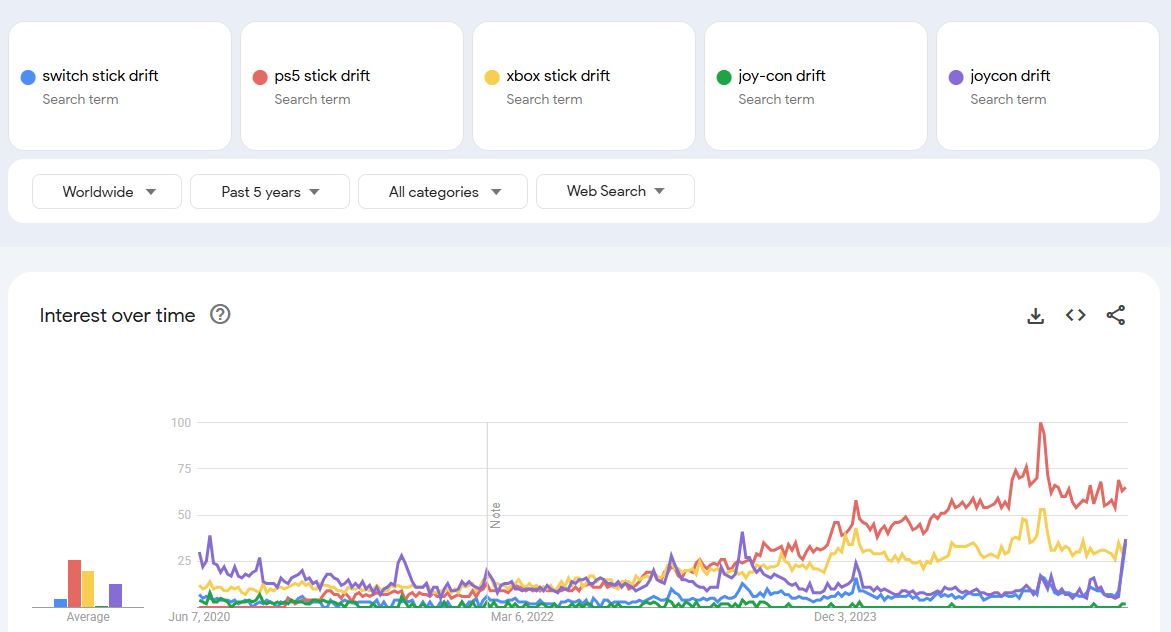The height and width of the screenshot is (632, 1171).
Task: Click the share icon on chart
Action: pos(1116,316)
